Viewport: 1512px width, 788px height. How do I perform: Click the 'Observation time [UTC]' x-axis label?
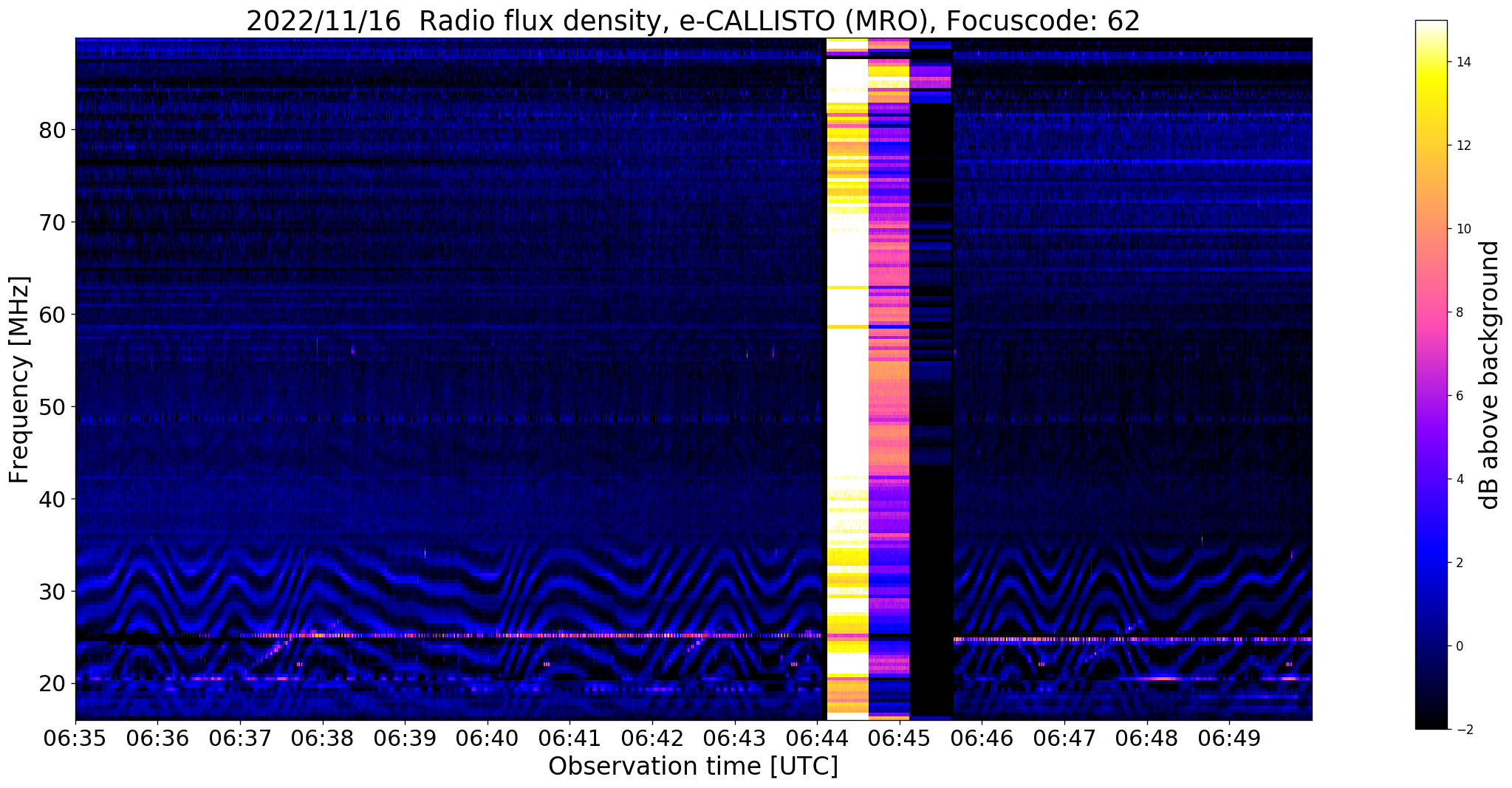coord(693,767)
